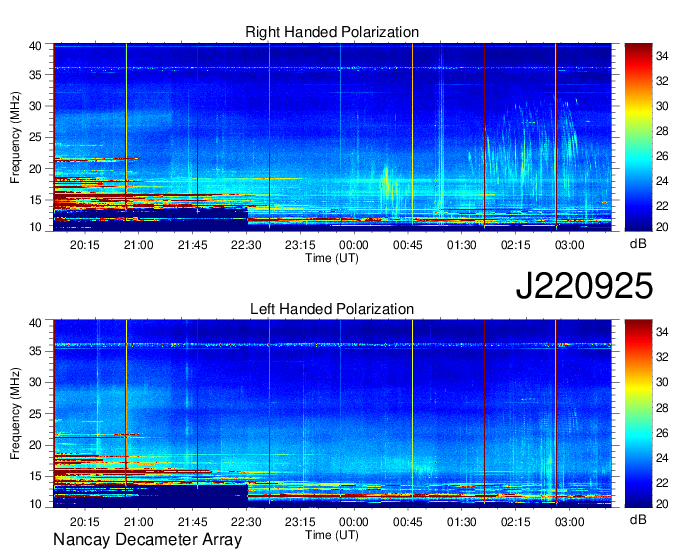Click the "23:15" time tick of Left Handed plot
Screen dimensions: 680x552
click(x=300, y=522)
